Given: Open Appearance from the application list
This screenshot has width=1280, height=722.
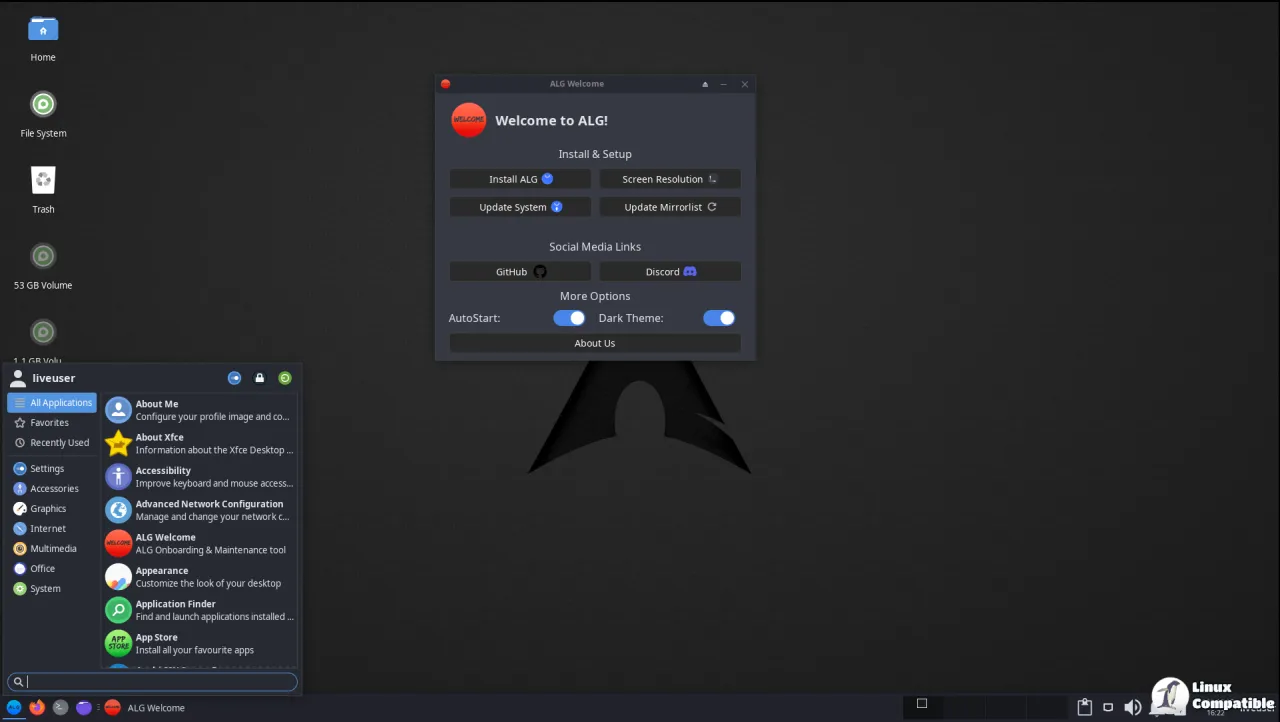Looking at the screenshot, I should pyautogui.click(x=200, y=577).
